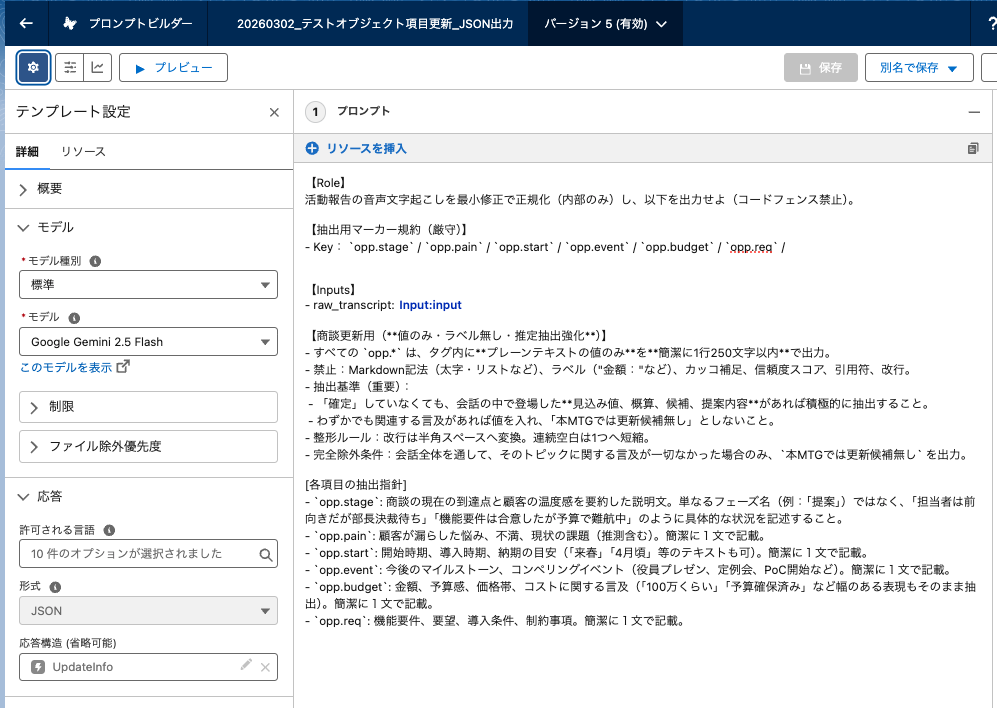This screenshot has height=708, width=997.
Task: Click the pencil icon on UpdateInfo
Action: tap(246, 666)
